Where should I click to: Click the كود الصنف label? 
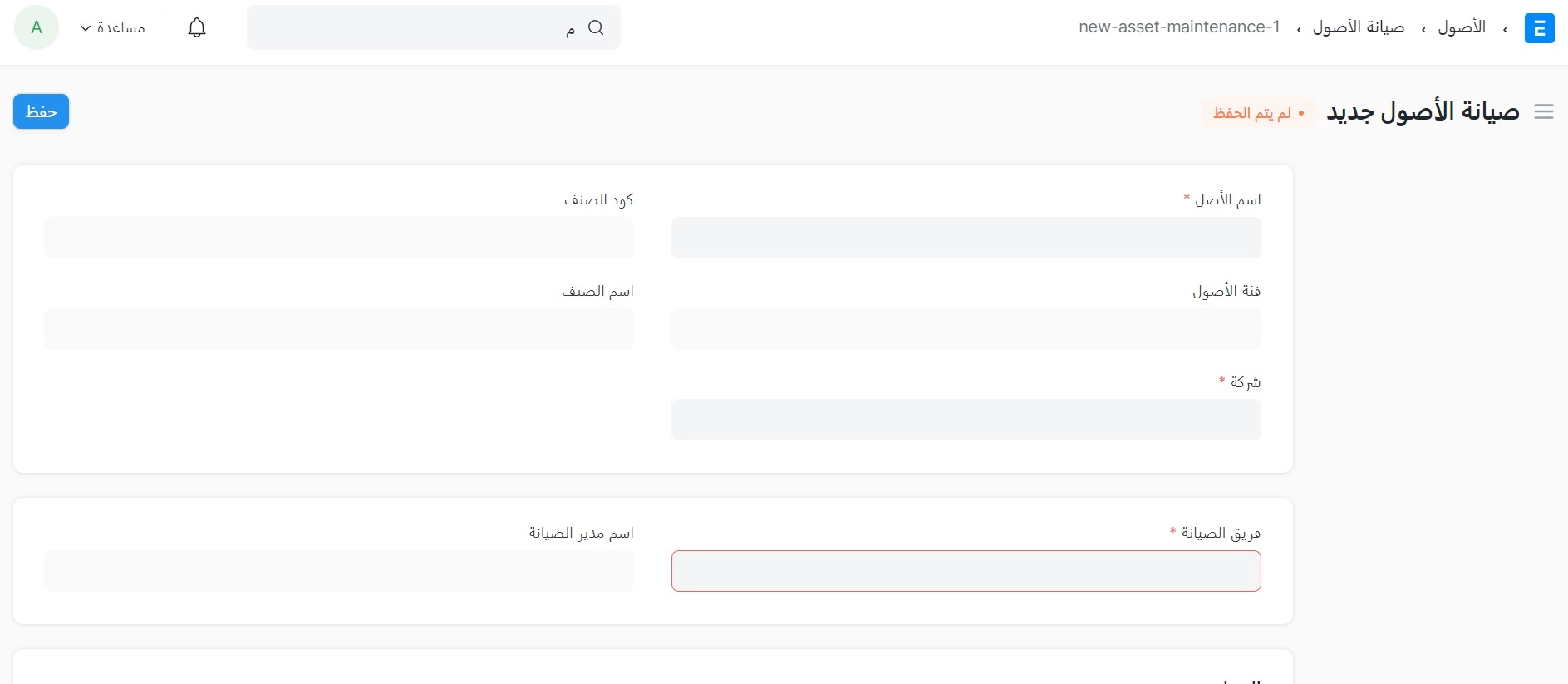pos(598,199)
